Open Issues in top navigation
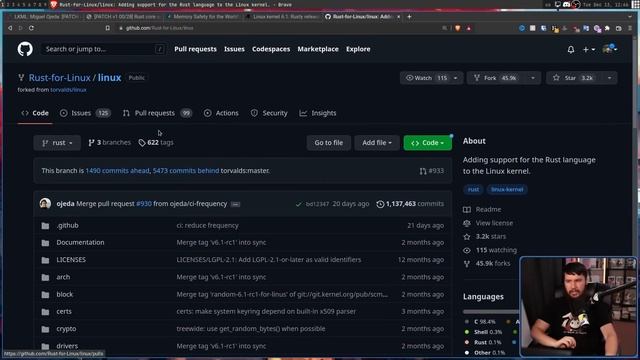 (x=234, y=49)
